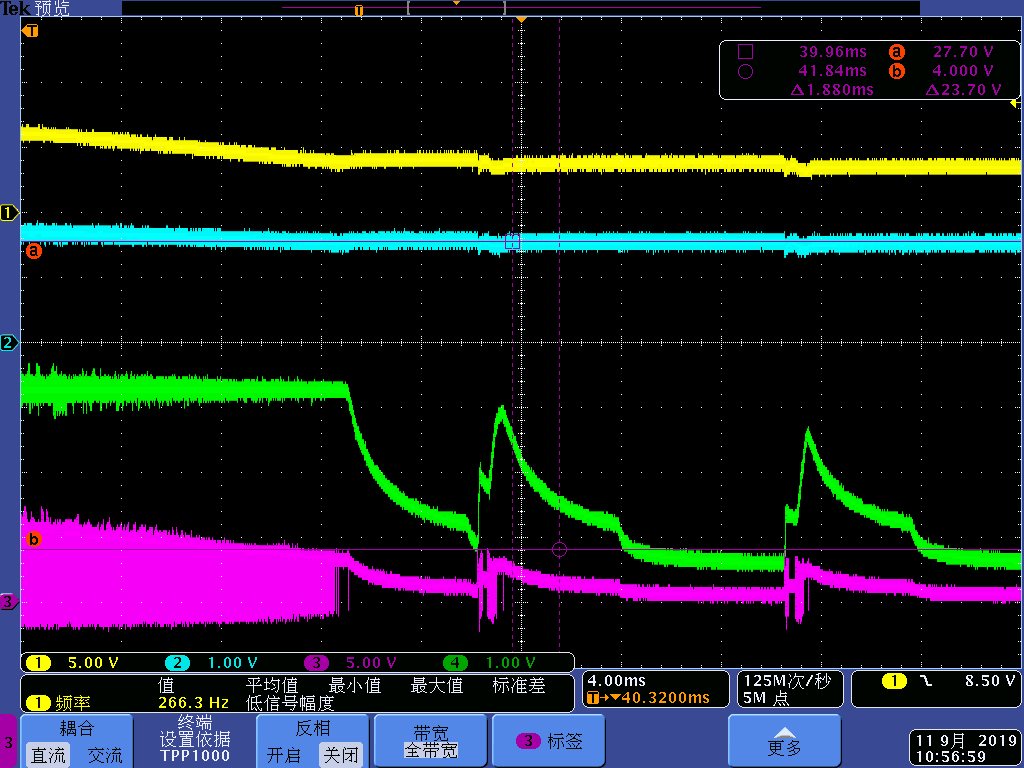Click the waveform overview bar bracket window
The height and width of the screenshot is (768, 1024).
456,8
